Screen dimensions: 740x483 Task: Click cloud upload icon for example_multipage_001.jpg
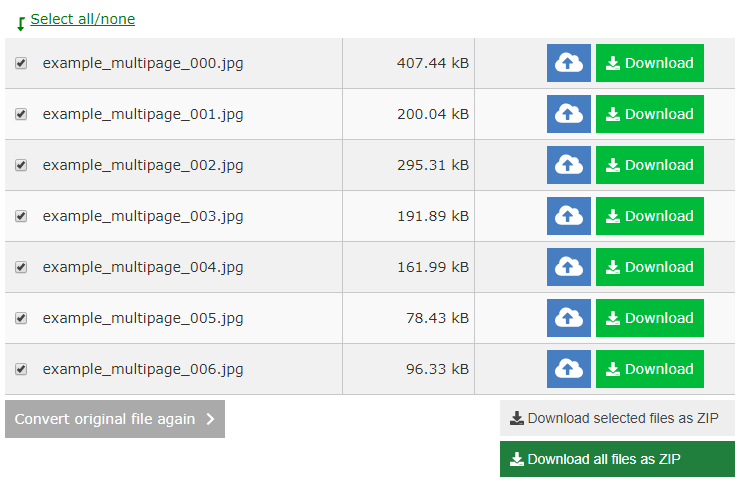coord(569,114)
